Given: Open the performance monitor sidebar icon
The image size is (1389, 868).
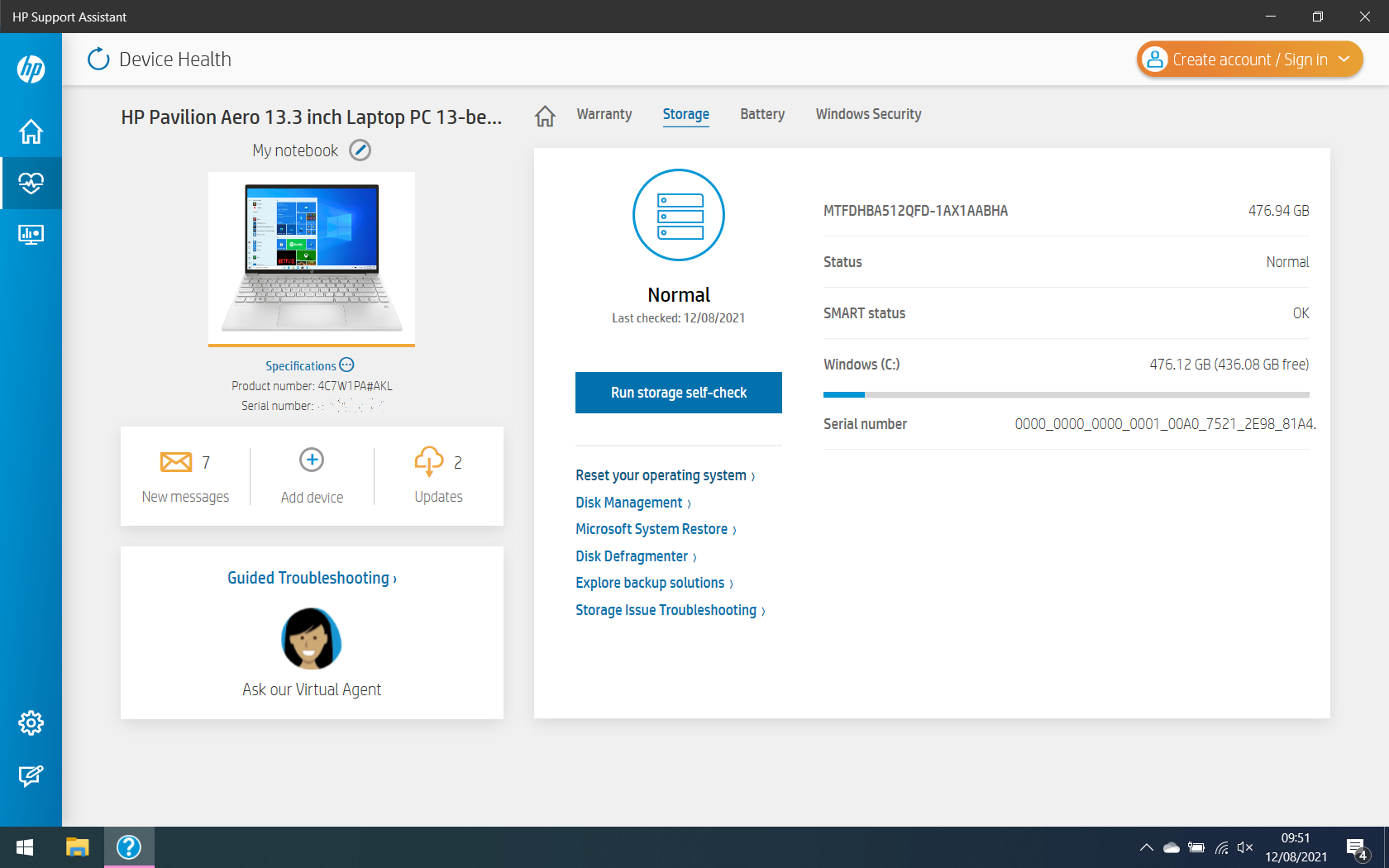Looking at the screenshot, I should (31, 235).
